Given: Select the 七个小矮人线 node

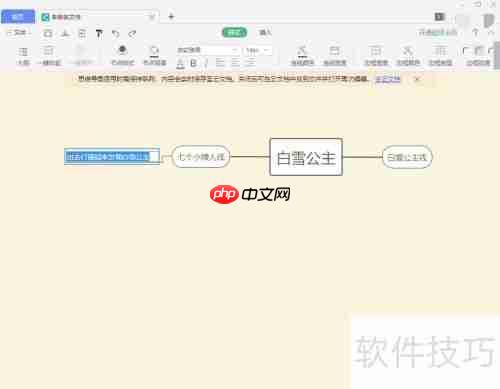Looking at the screenshot, I should (x=201, y=156).
